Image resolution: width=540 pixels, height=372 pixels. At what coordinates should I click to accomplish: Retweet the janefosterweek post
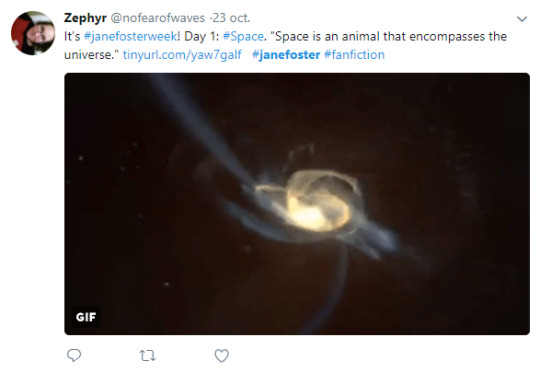coord(148,355)
